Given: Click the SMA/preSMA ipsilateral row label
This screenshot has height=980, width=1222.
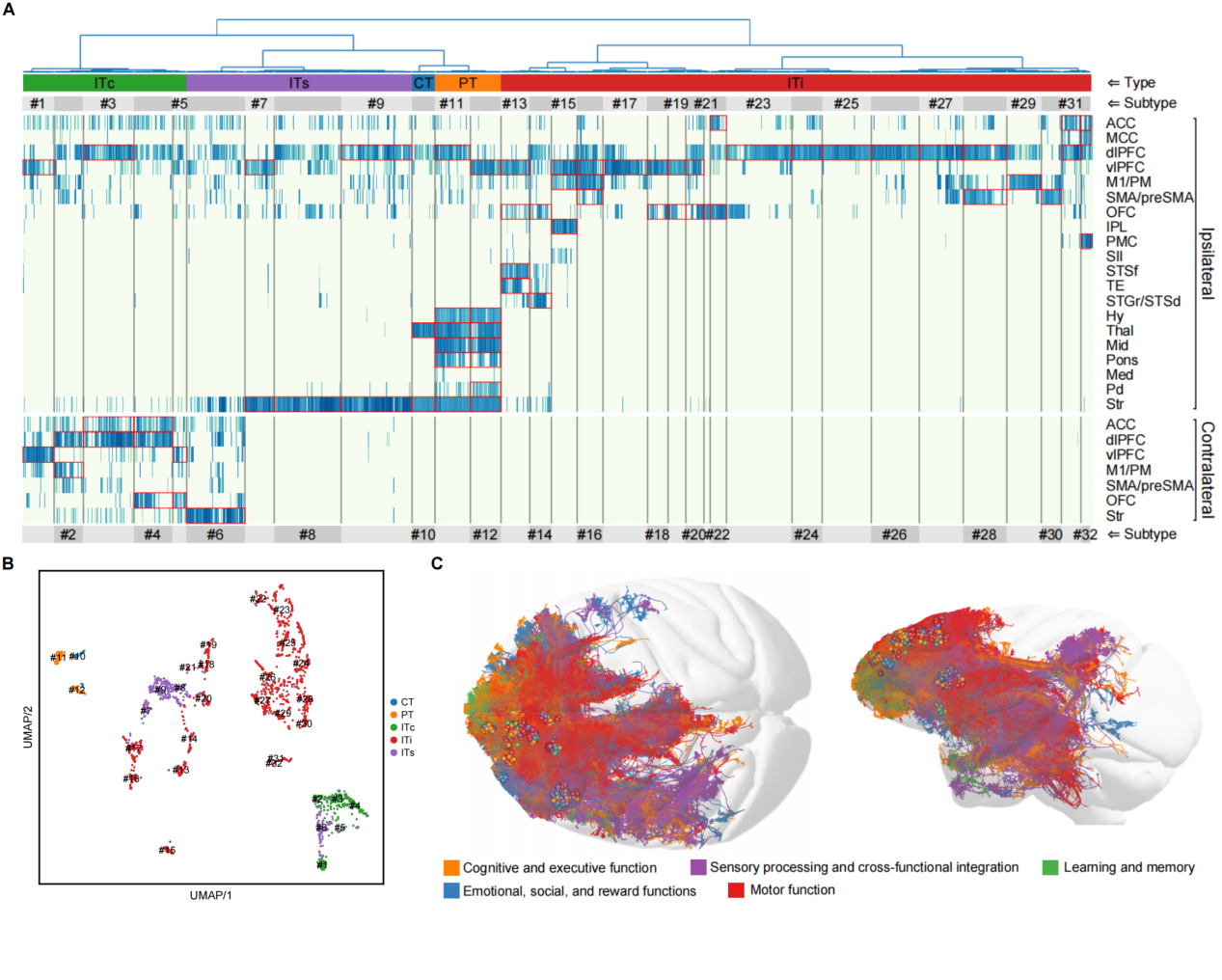Looking at the screenshot, I should click(1149, 198).
